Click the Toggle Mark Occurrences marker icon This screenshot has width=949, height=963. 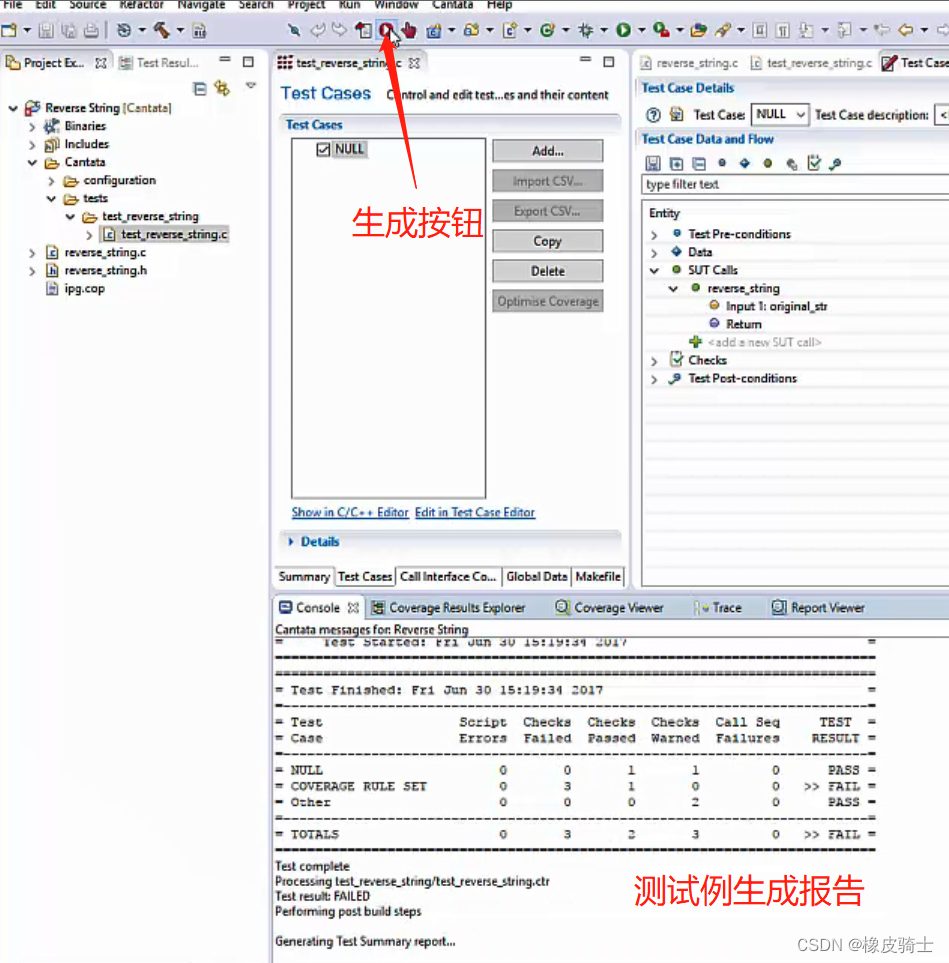pos(722,29)
